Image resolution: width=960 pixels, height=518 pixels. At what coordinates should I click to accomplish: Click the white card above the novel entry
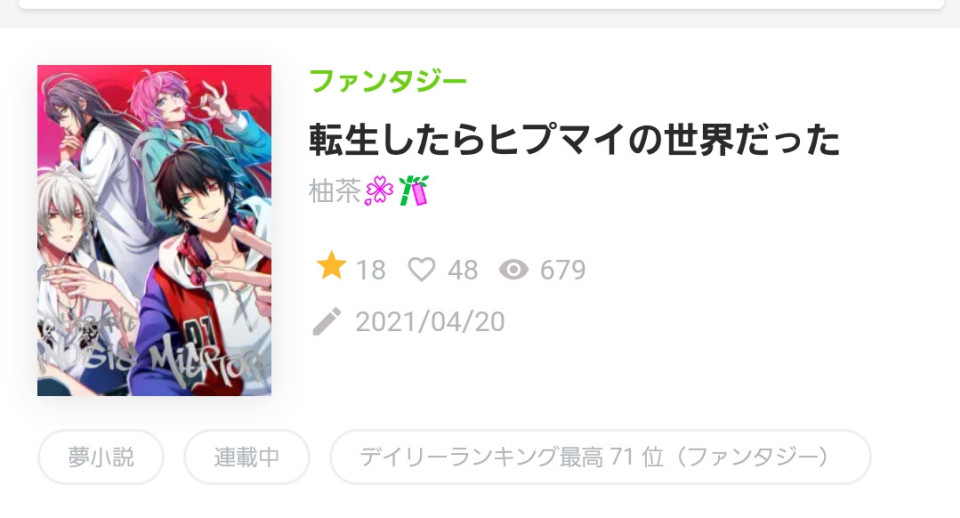(481, 4)
